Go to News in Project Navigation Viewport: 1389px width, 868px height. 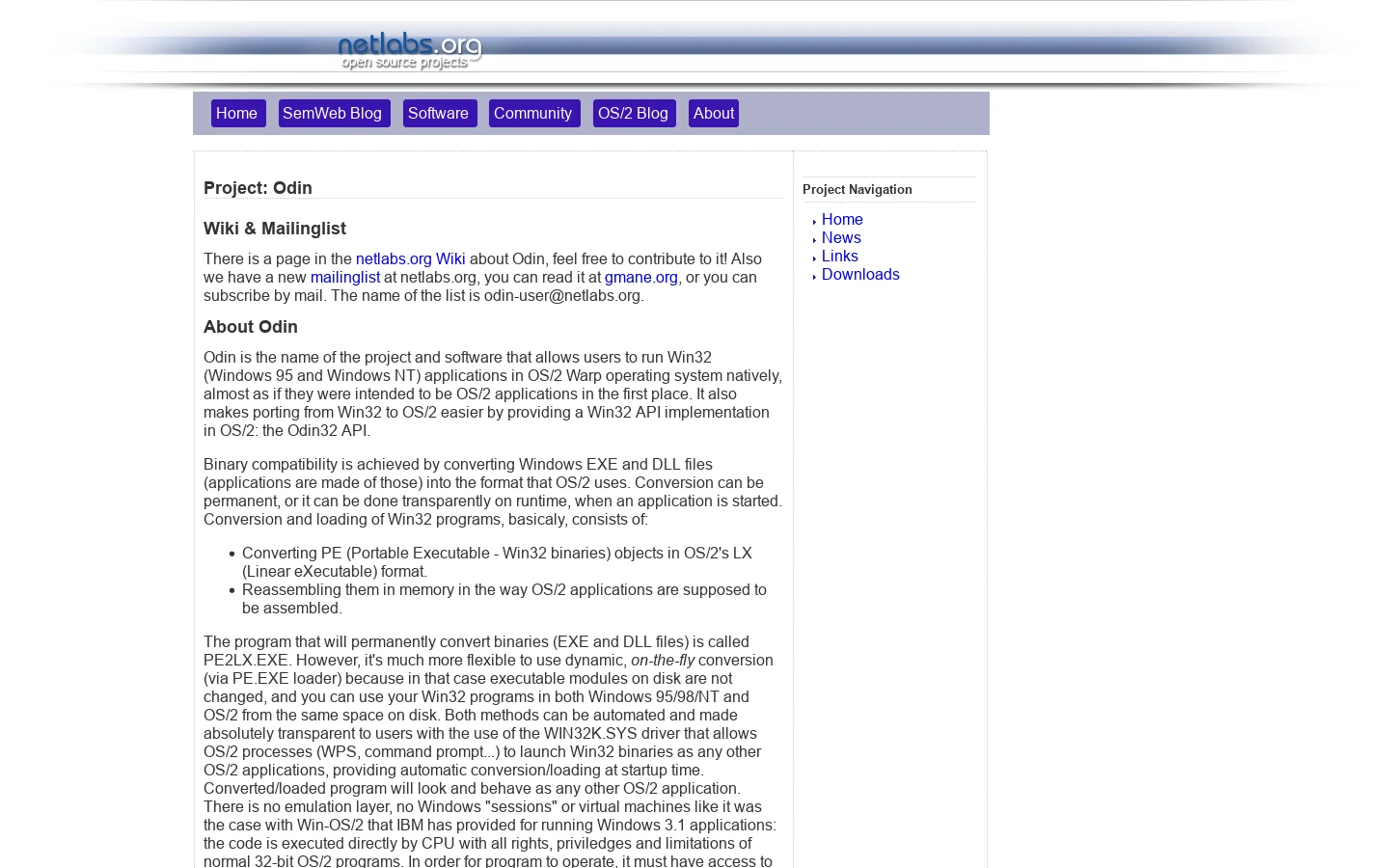point(841,237)
